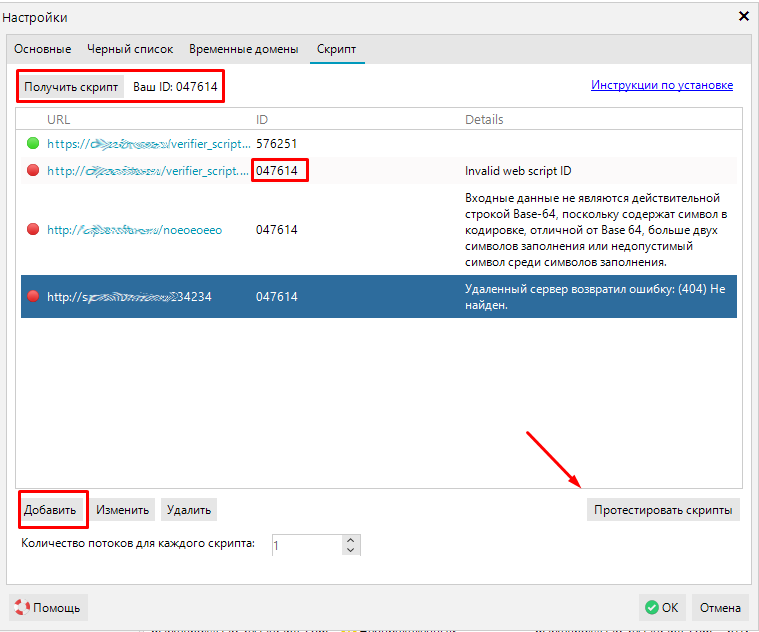Open the http verifier_script URL in the second row
Image resolution: width=759 pixels, height=632 pixels.
pyautogui.click(x=148, y=171)
